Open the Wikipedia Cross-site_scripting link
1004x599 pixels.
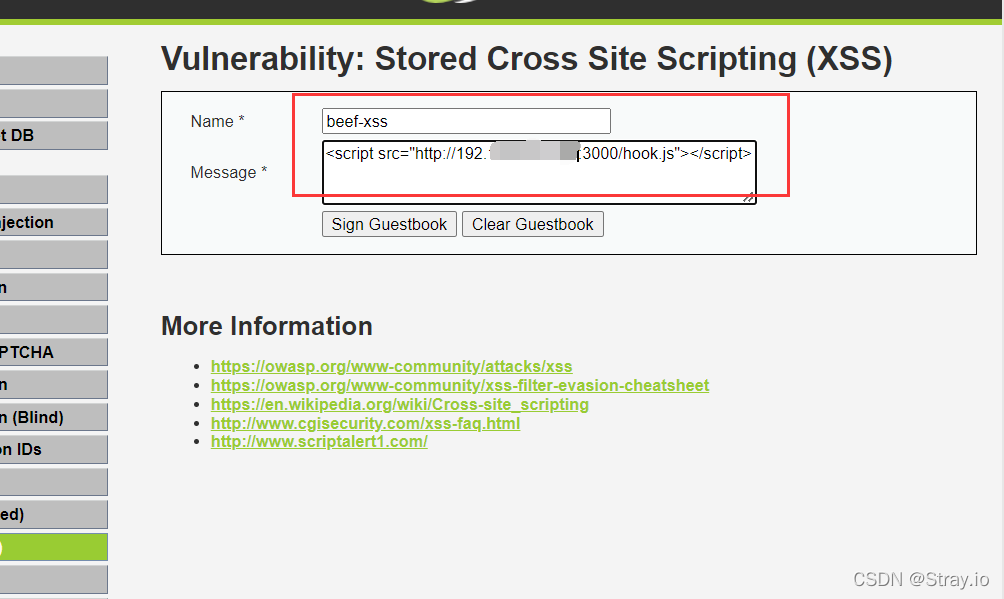point(400,405)
